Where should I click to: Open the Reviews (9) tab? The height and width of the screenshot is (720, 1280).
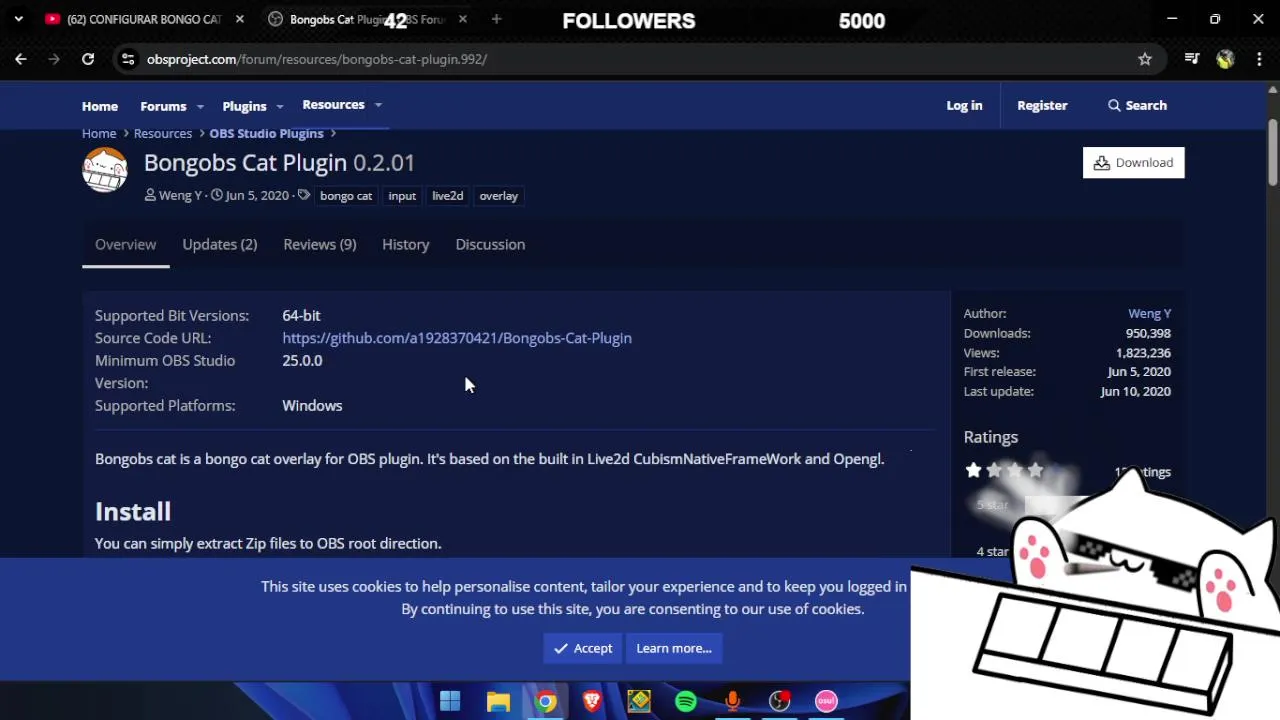click(x=320, y=244)
